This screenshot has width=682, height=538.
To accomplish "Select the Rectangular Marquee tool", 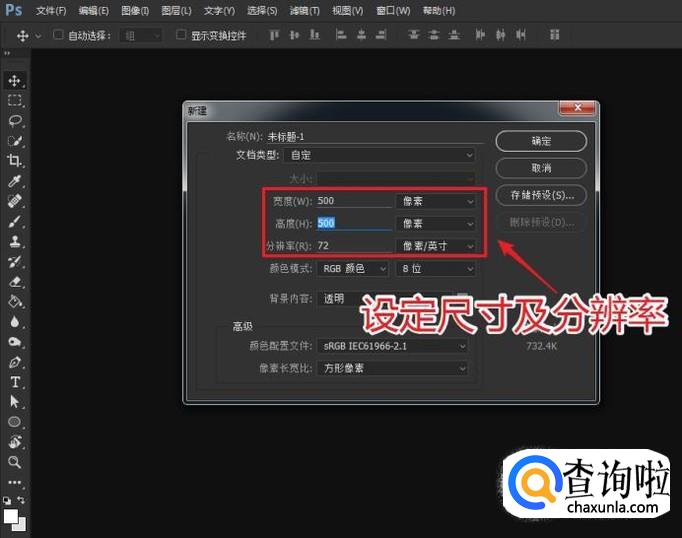I will (x=14, y=100).
